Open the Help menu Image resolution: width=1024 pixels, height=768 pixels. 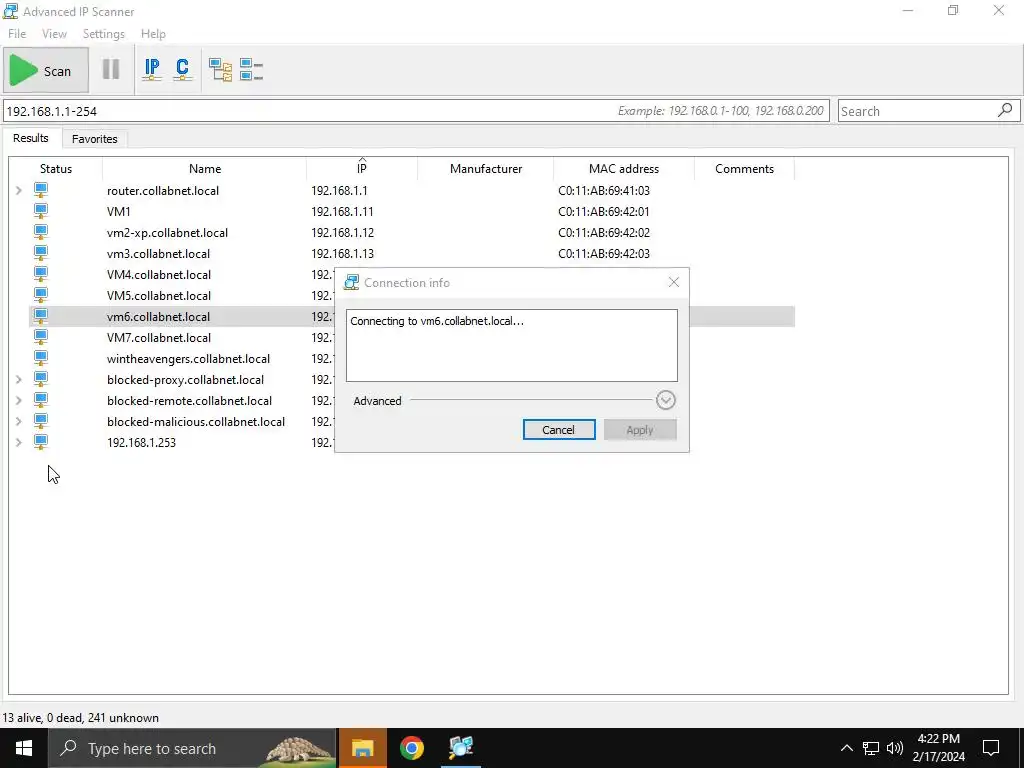[x=153, y=34]
